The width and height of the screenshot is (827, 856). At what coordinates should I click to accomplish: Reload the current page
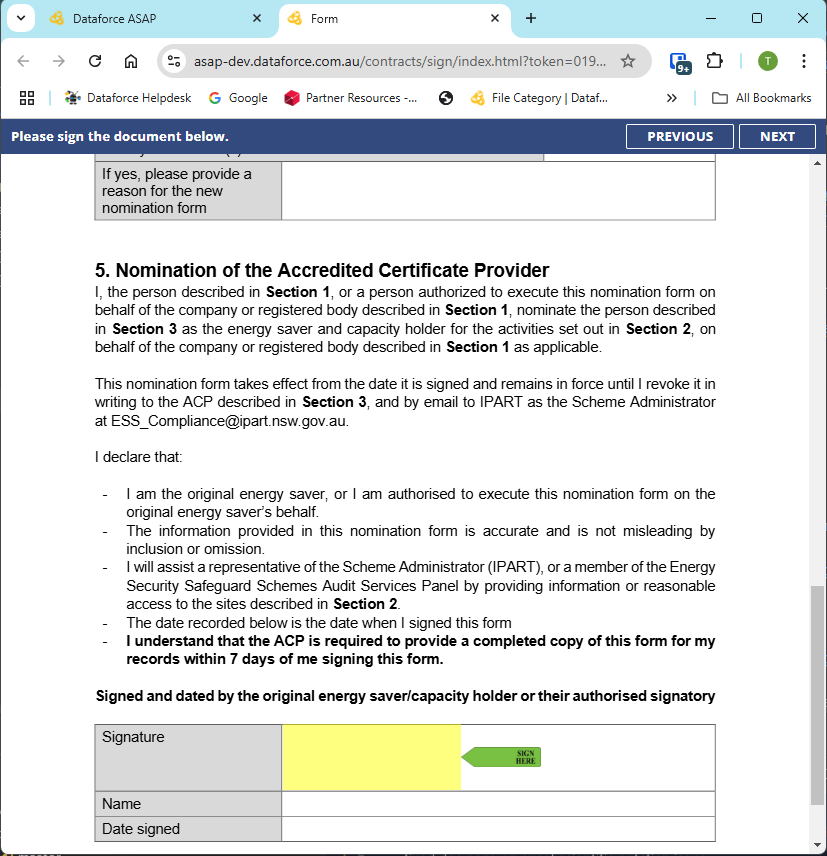pyautogui.click(x=95, y=61)
